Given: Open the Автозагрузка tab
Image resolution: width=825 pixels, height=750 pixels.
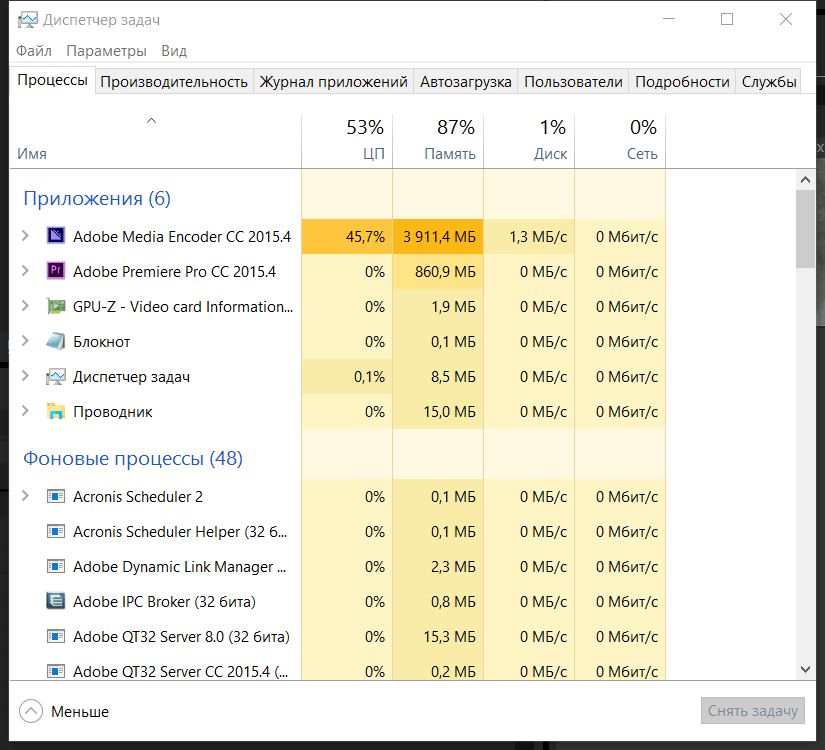Looking at the screenshot, I should pyautogui.click(x=466, y=82).
